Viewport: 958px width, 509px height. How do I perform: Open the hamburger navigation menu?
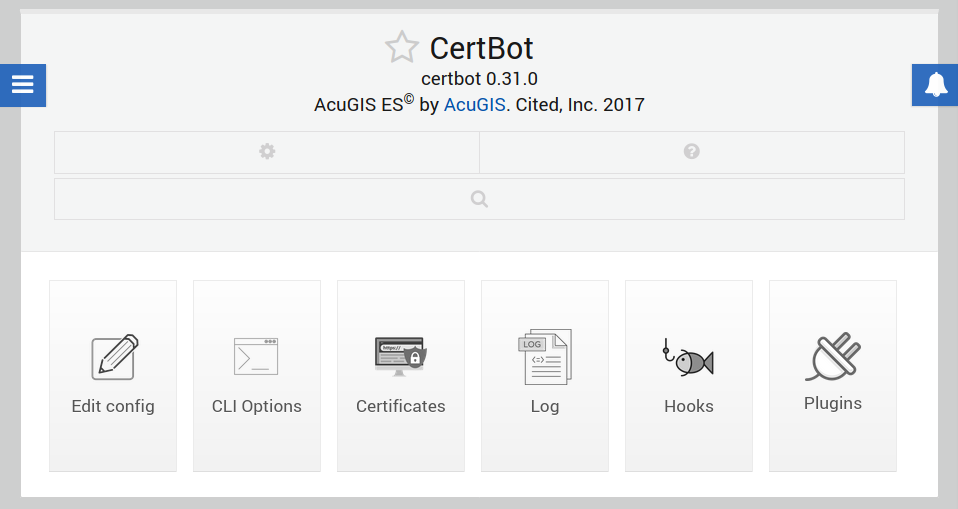(x=23, y=85)
